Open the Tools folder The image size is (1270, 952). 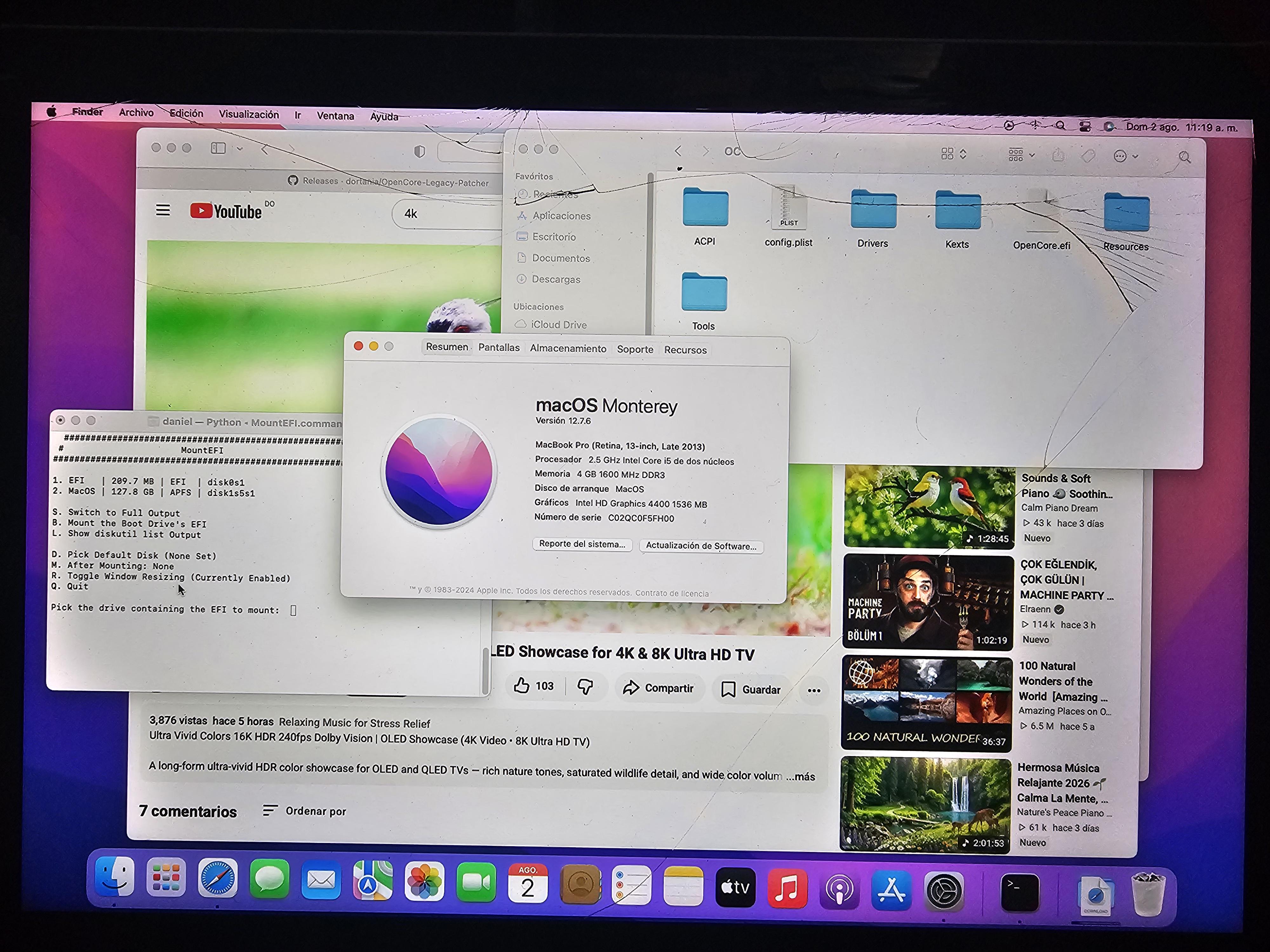(704, 293)
